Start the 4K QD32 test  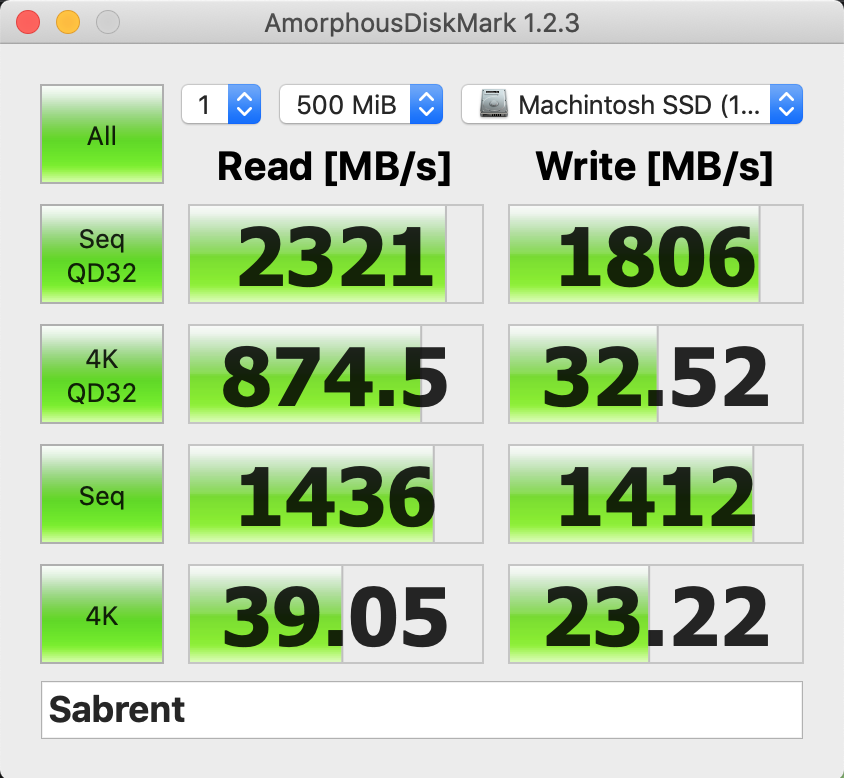pyautogui.click(x=102, y=374)
